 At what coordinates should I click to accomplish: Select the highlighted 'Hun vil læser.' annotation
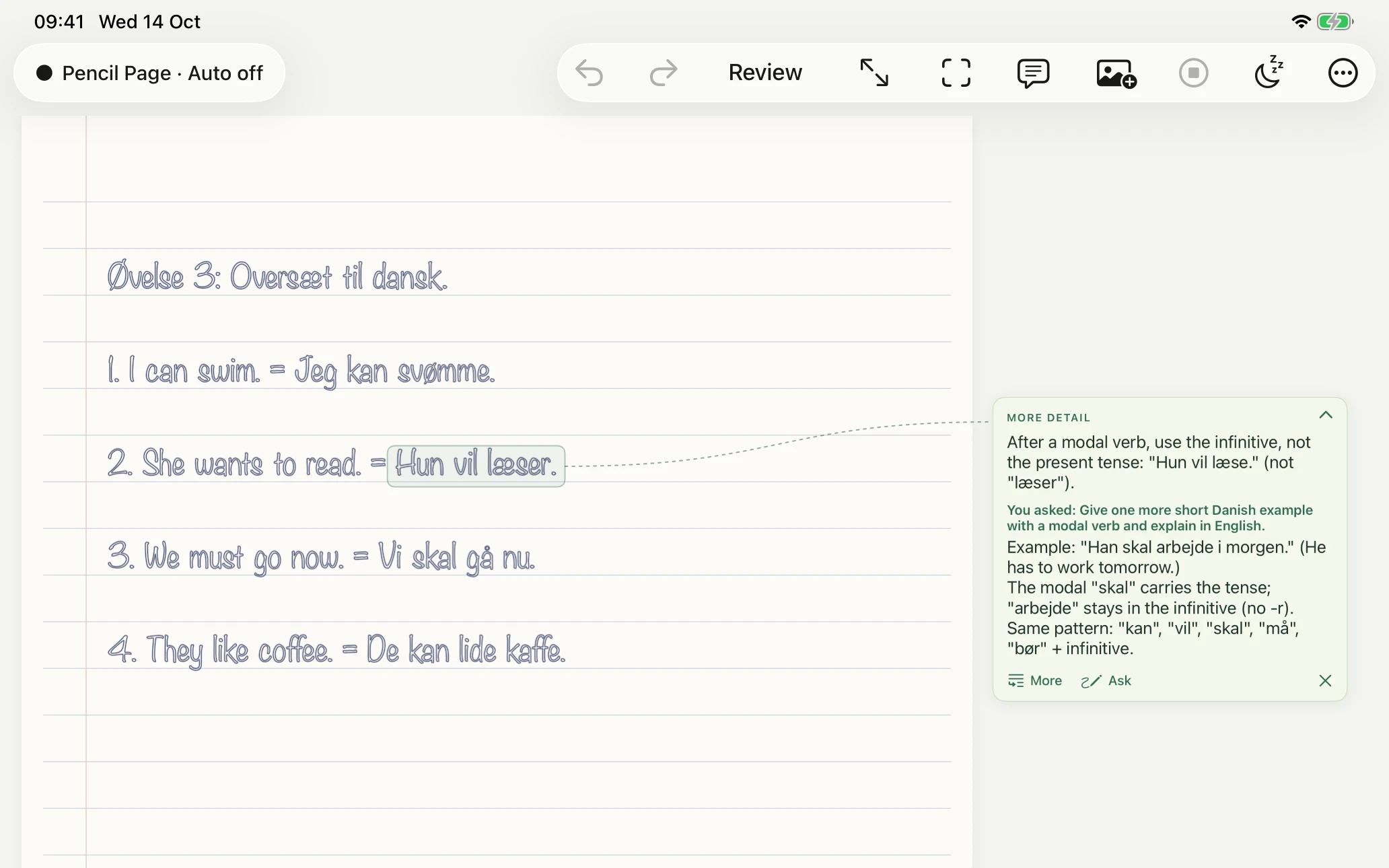coord(476,466)
